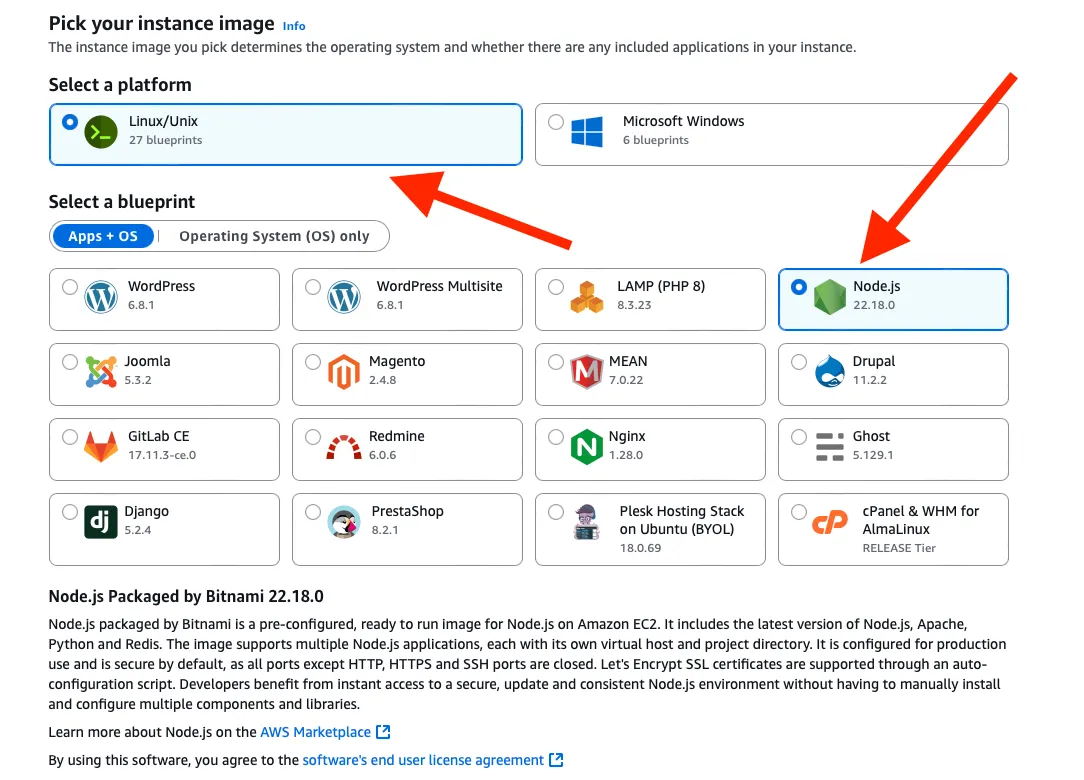Pick the Ghost radio button
Image resolution: width=1084 pixels, height=780 pixels.
[x=798, y=437]
